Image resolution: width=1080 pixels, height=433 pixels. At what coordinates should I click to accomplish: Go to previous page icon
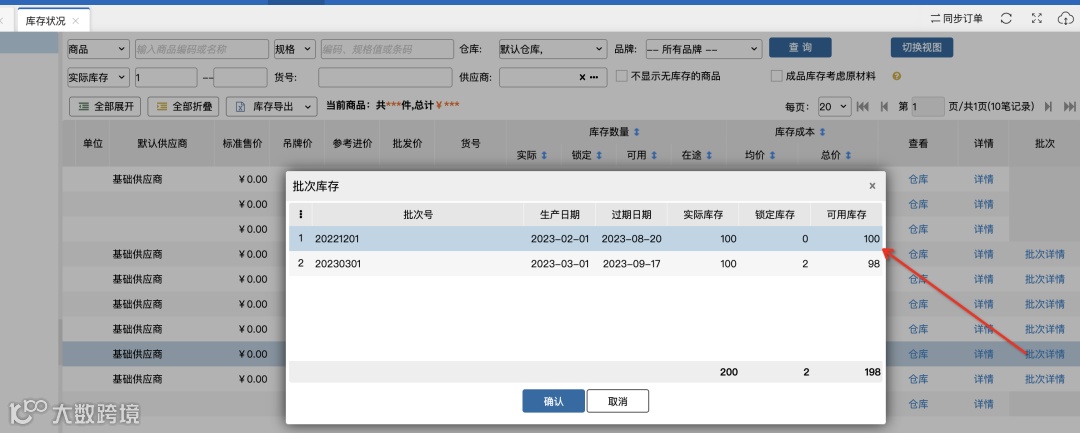pos(884,107)
